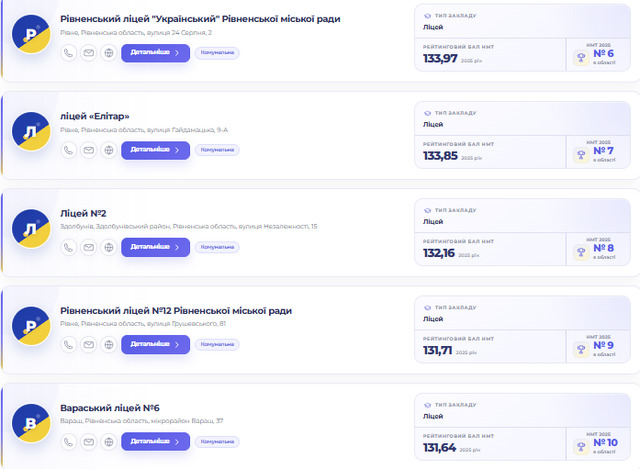
Task: Click round logo of Ліцей №2
Action: coord(31,229)
